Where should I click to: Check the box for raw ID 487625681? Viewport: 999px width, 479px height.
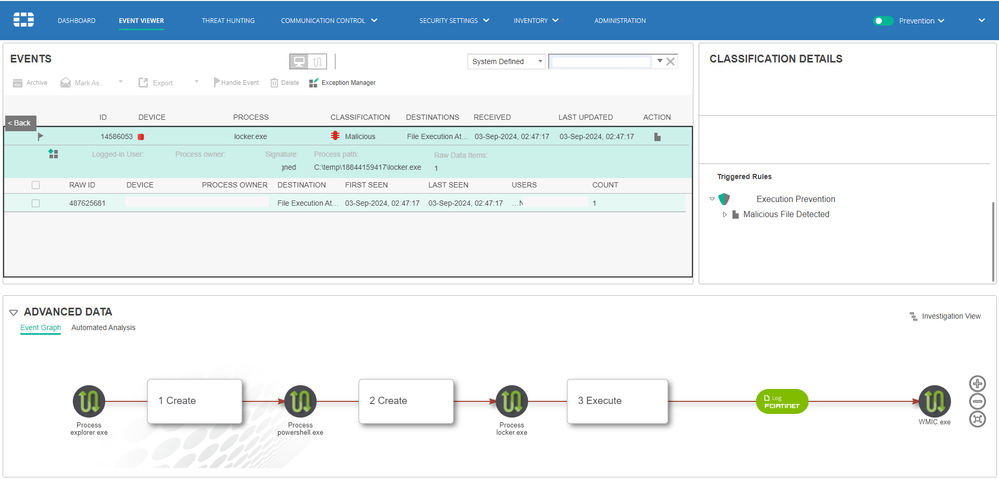(x=36, y=203)
